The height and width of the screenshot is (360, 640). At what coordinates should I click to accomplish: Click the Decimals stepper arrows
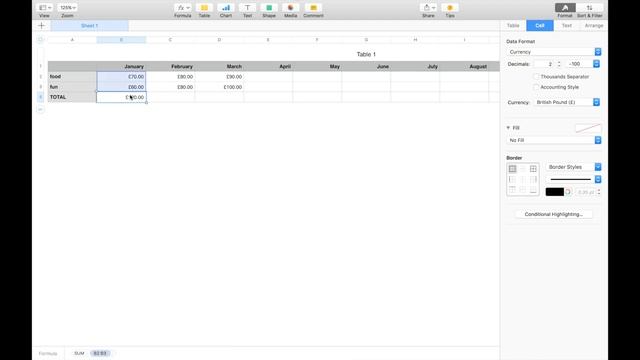click(559, 64)
